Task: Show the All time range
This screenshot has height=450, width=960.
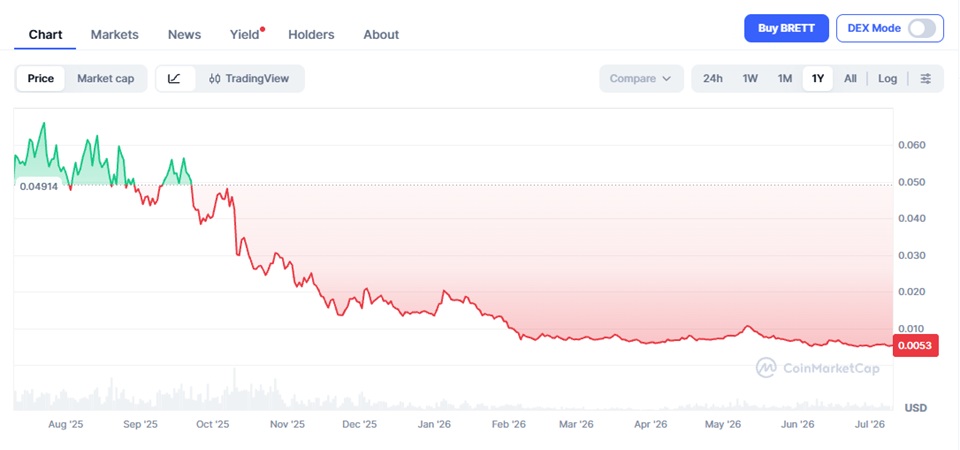Action: tap(850, 78)
